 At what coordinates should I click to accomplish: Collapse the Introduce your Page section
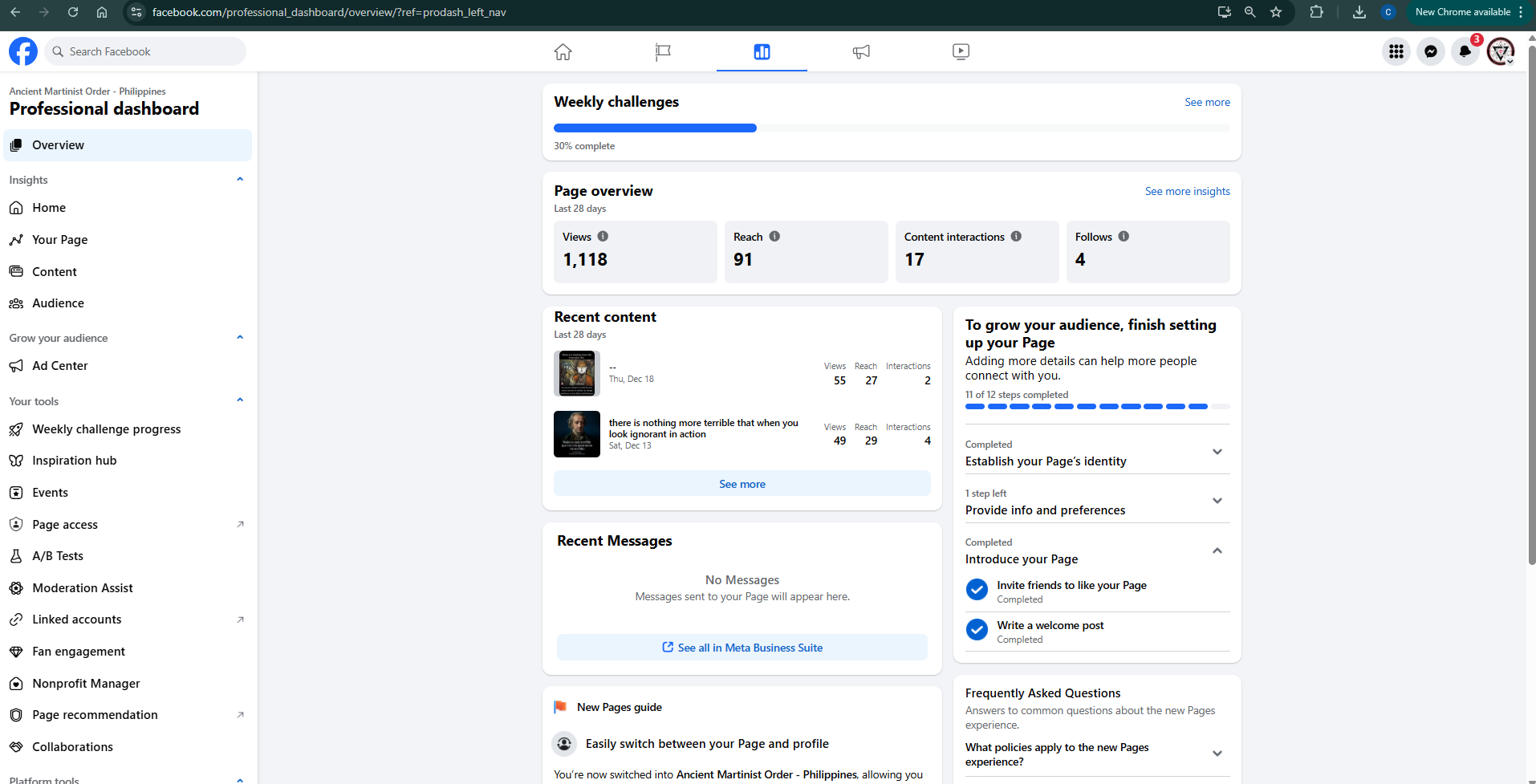1217,550
